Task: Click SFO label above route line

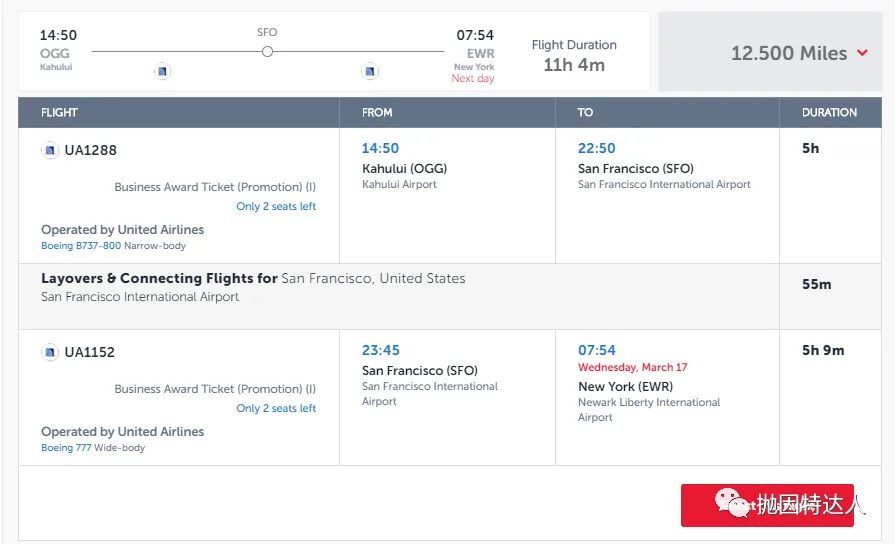Action: coord(267,33)
